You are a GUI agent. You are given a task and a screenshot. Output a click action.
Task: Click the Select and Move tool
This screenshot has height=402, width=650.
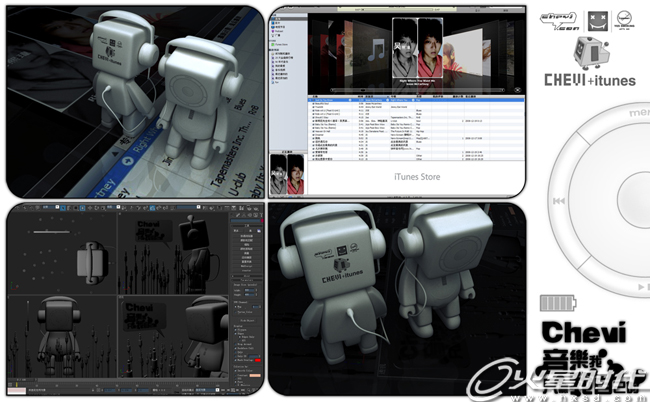90,208
